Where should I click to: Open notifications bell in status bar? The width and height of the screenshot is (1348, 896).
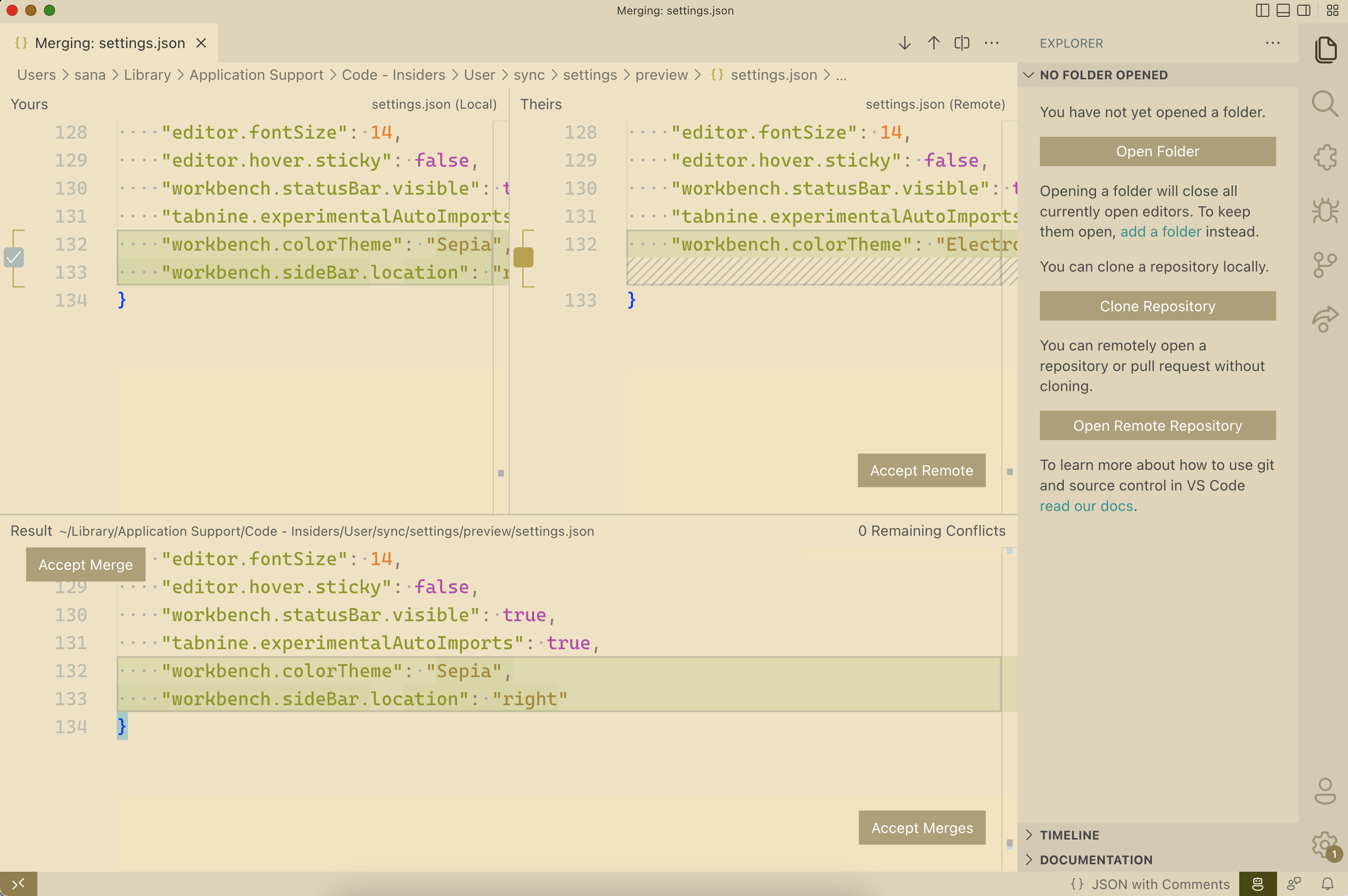click(1330, 883)
